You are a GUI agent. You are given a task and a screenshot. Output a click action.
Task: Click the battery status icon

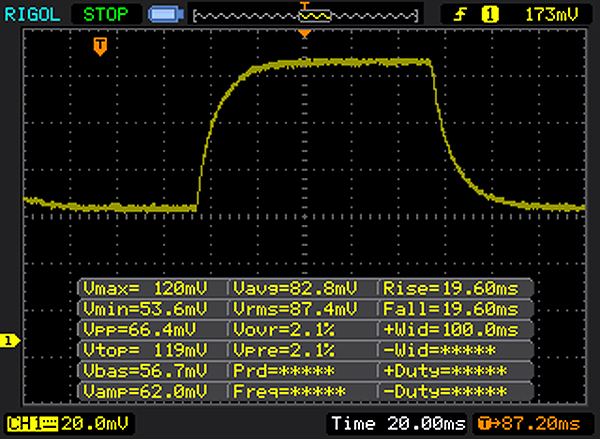coord(166,15)
